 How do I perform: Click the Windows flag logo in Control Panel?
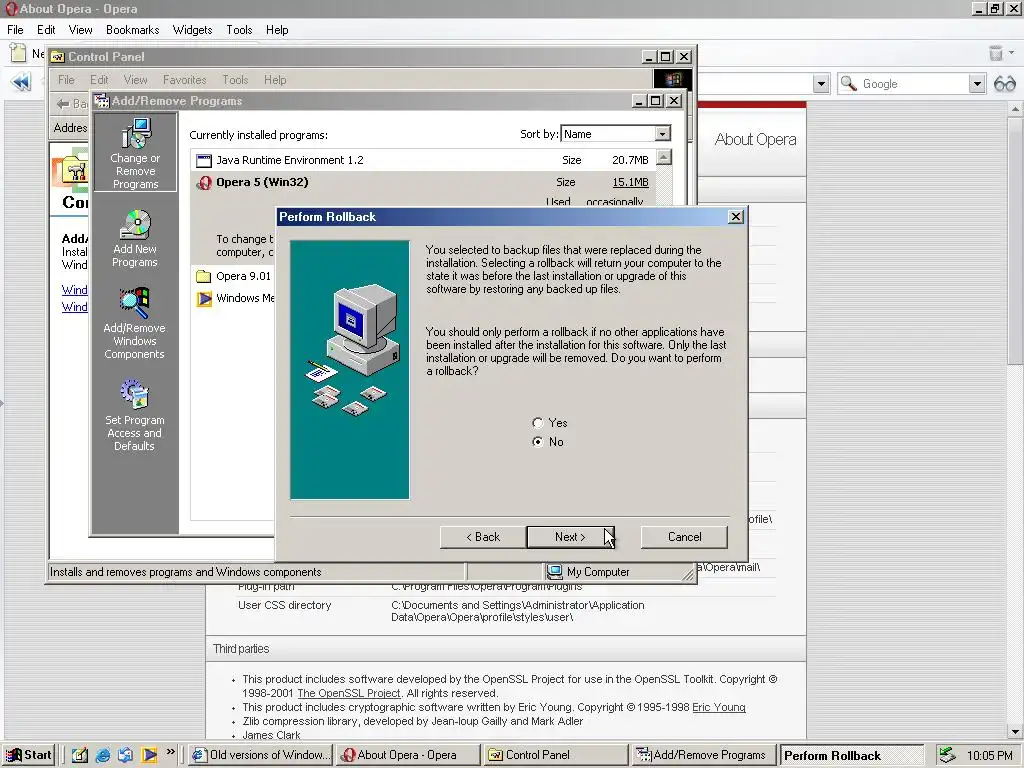672,80
